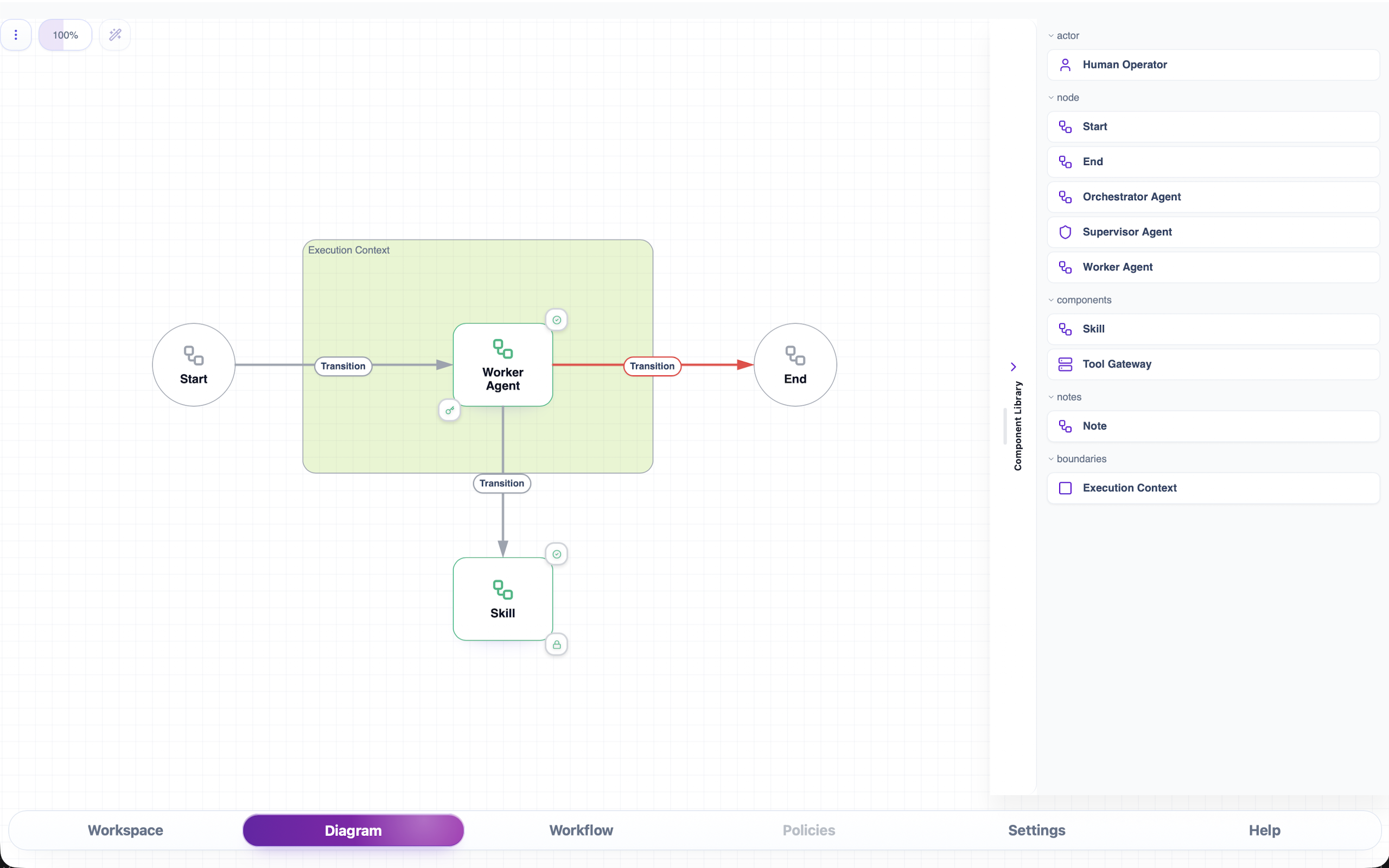This screenshot has height=868, width=1389.
Task: Open the three-dot options menu
Action: (x=16, y=35)
